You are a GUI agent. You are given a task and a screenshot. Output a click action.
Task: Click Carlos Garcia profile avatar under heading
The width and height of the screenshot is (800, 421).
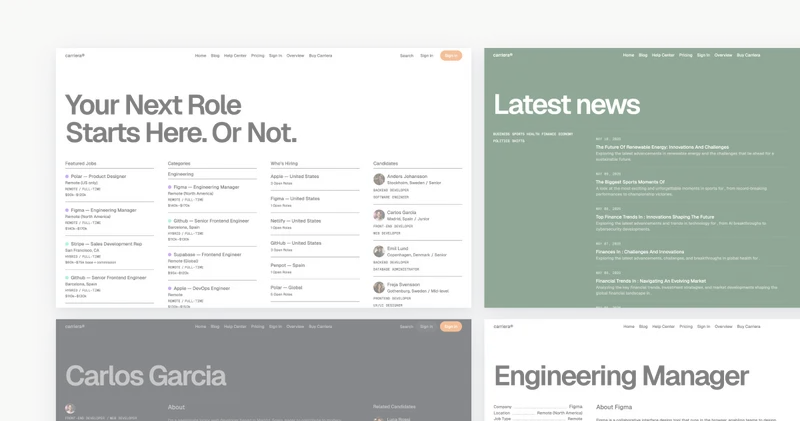coord(70,409)
